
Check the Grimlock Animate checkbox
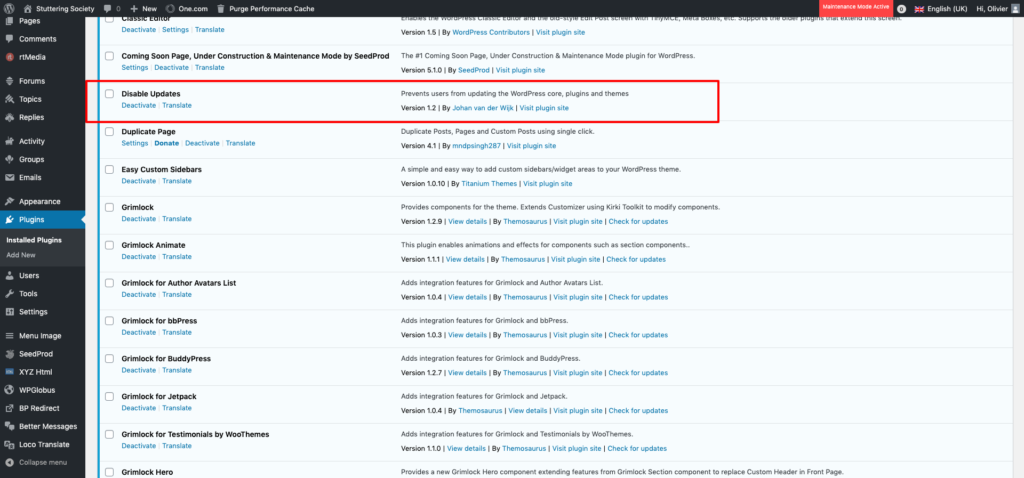pyautogui.click(x=110, y=245)
